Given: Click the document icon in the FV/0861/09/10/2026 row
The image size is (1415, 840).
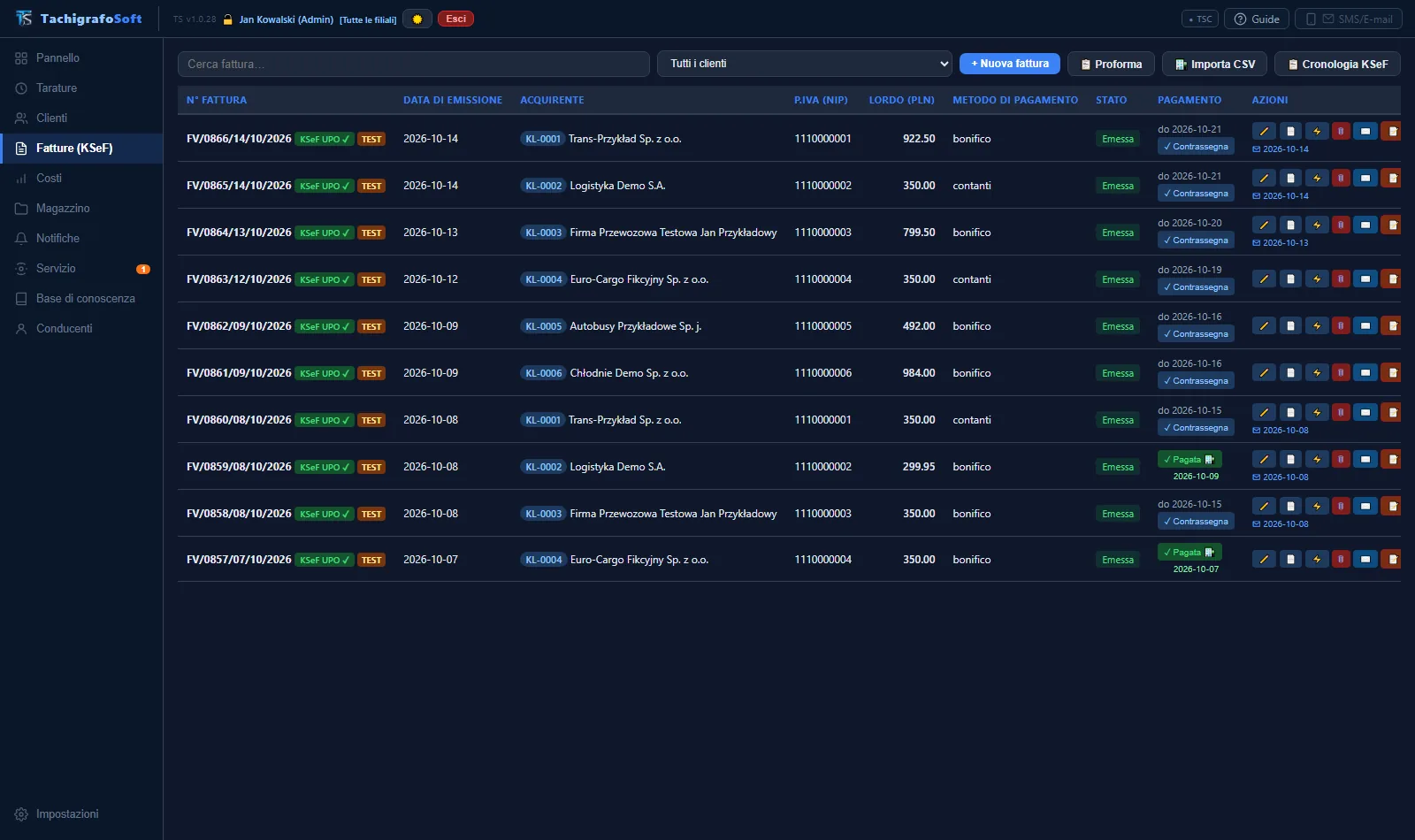Looking at the screenshot, I should [1290, 372].
